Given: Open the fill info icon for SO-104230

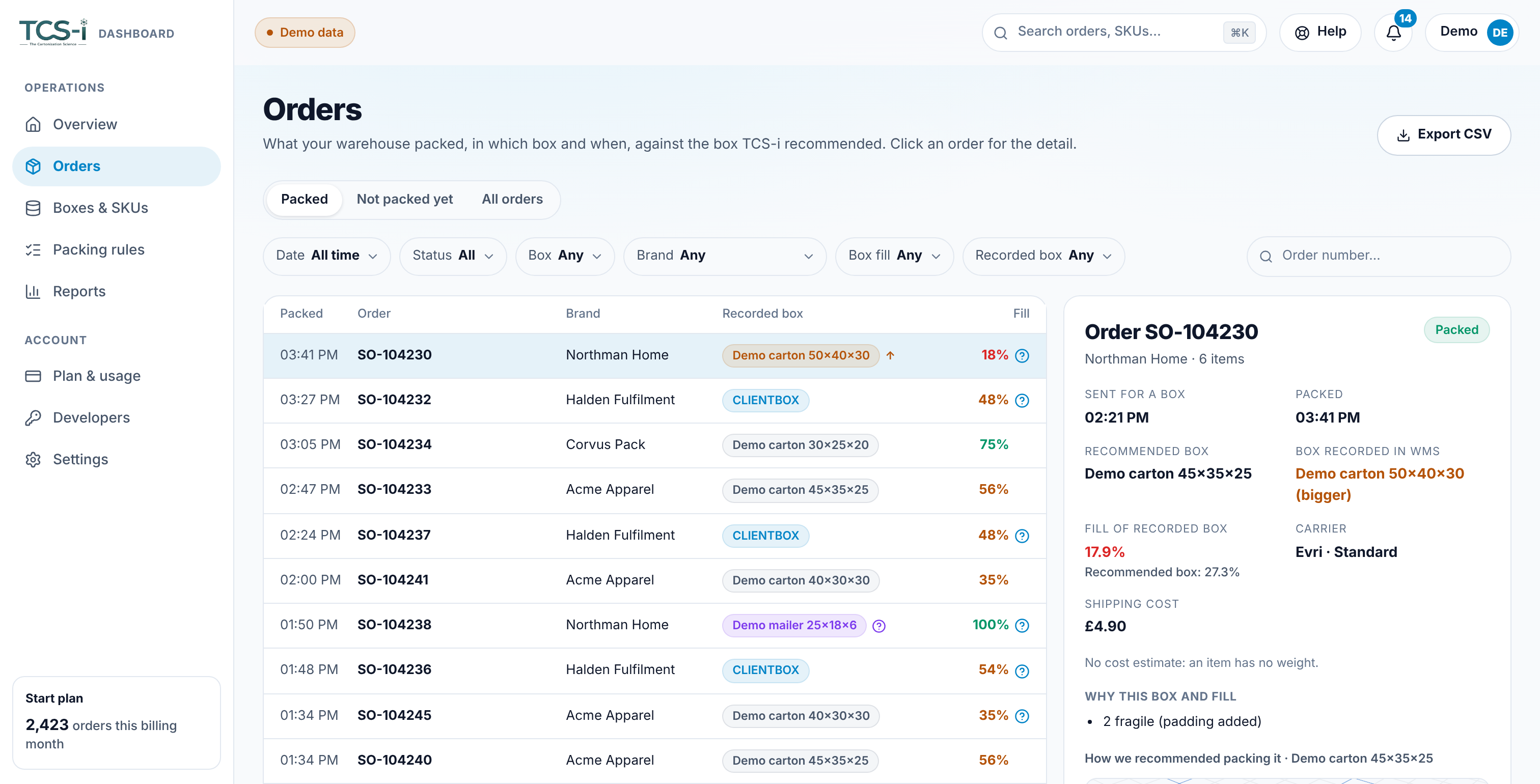Looking at the screenshot, I should click(x=1022, y=355).
